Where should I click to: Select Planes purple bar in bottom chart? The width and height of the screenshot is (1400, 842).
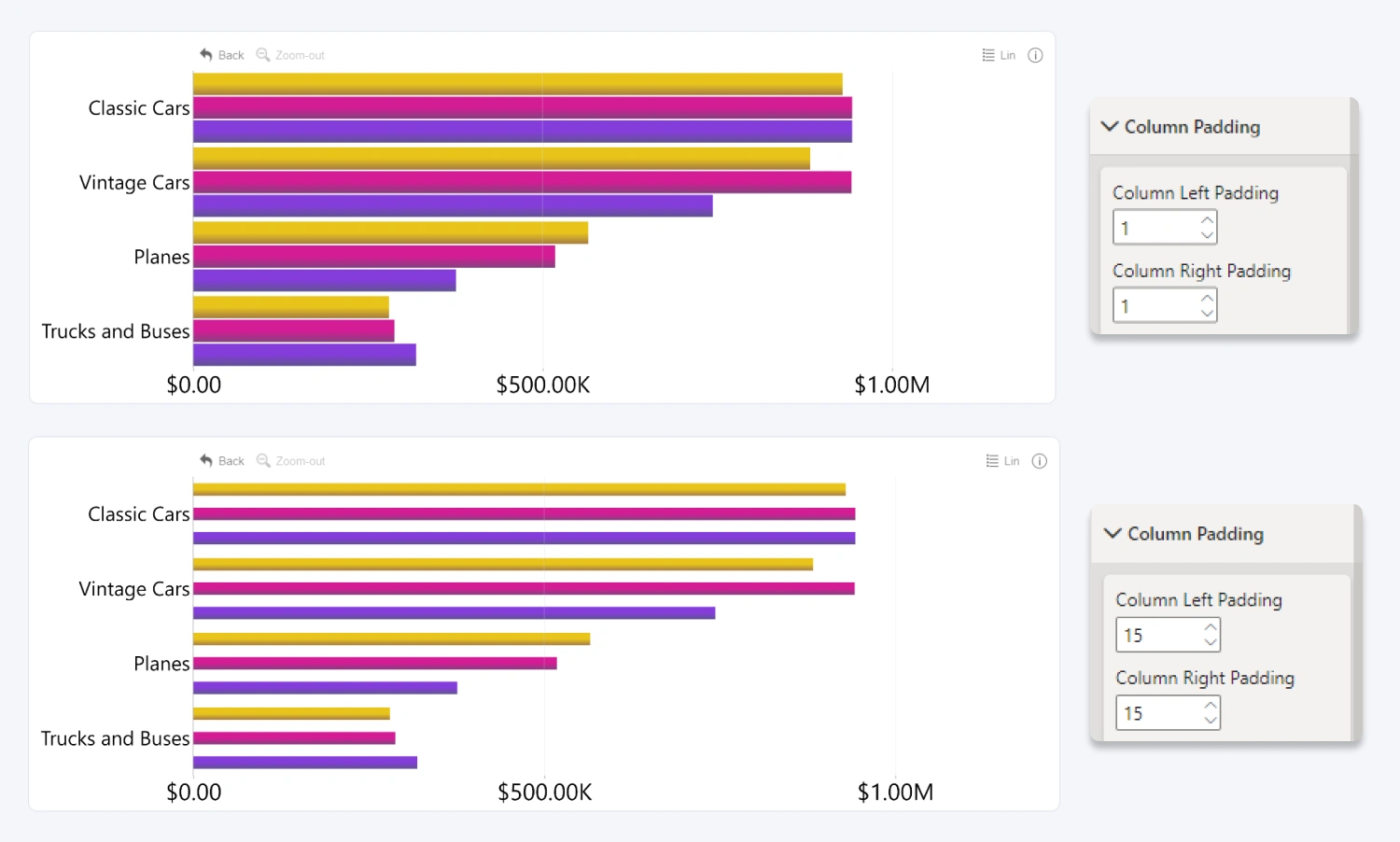pyautogui.click(x=325, y=687)
